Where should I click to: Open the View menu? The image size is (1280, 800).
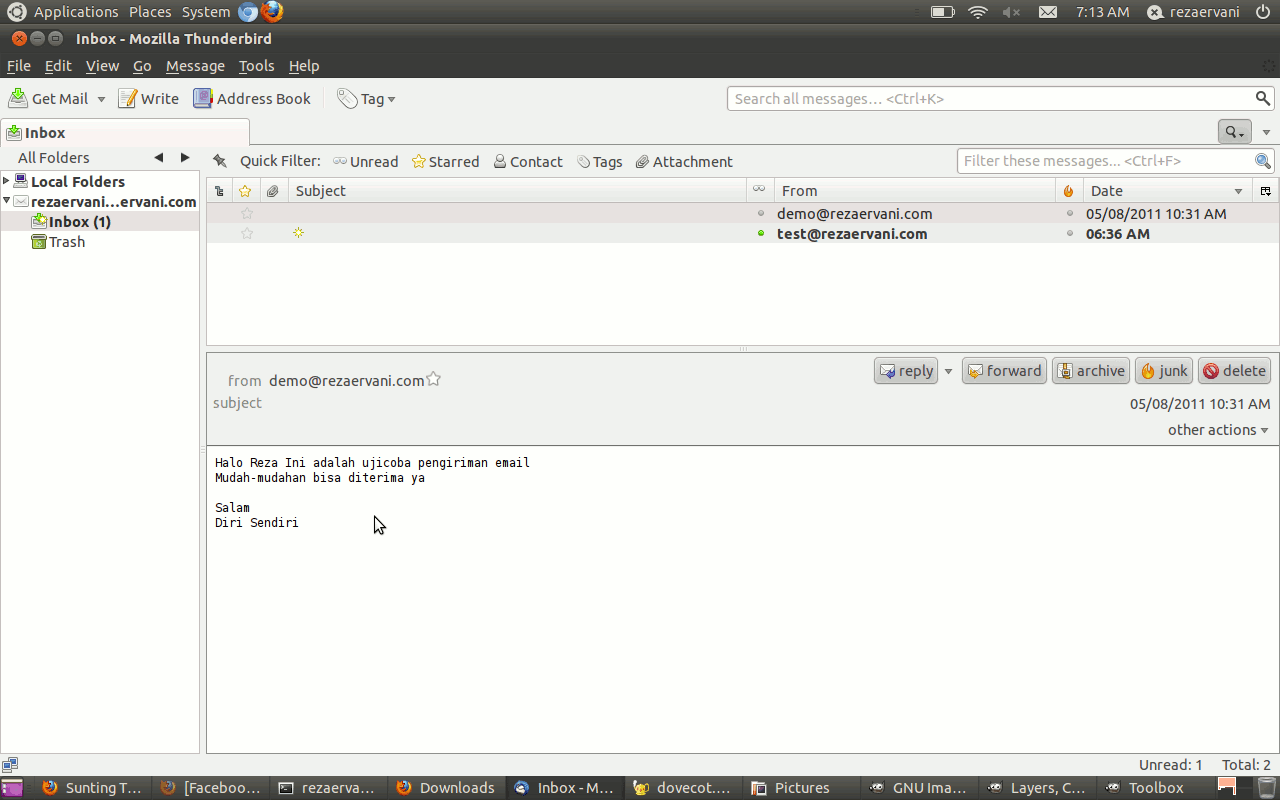click(102, 66)
